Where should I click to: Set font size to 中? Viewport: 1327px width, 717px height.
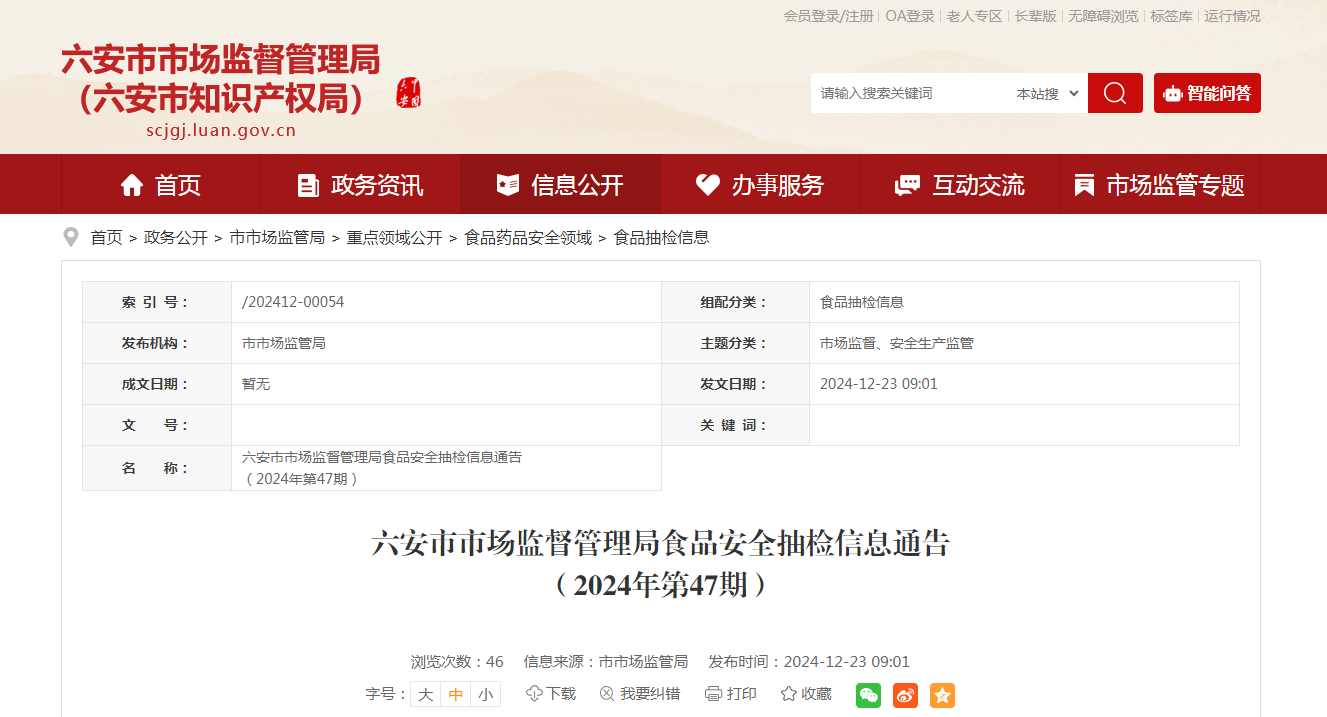click(455, 694)
